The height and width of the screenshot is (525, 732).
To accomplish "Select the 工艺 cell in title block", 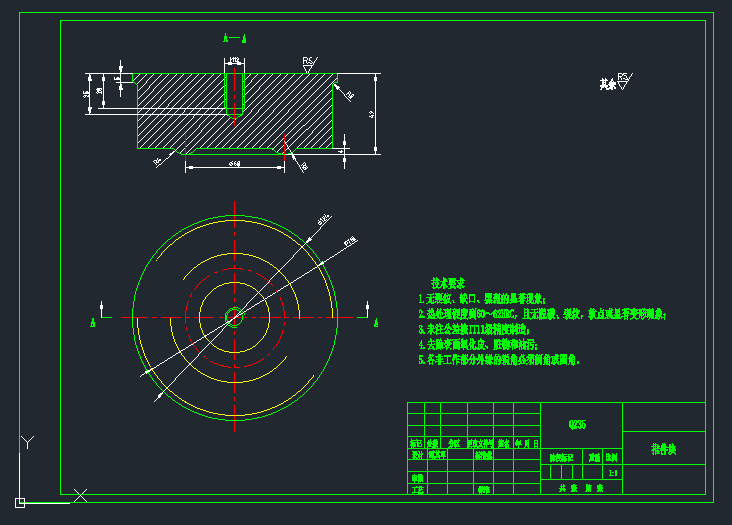I will tap(417, 490).
